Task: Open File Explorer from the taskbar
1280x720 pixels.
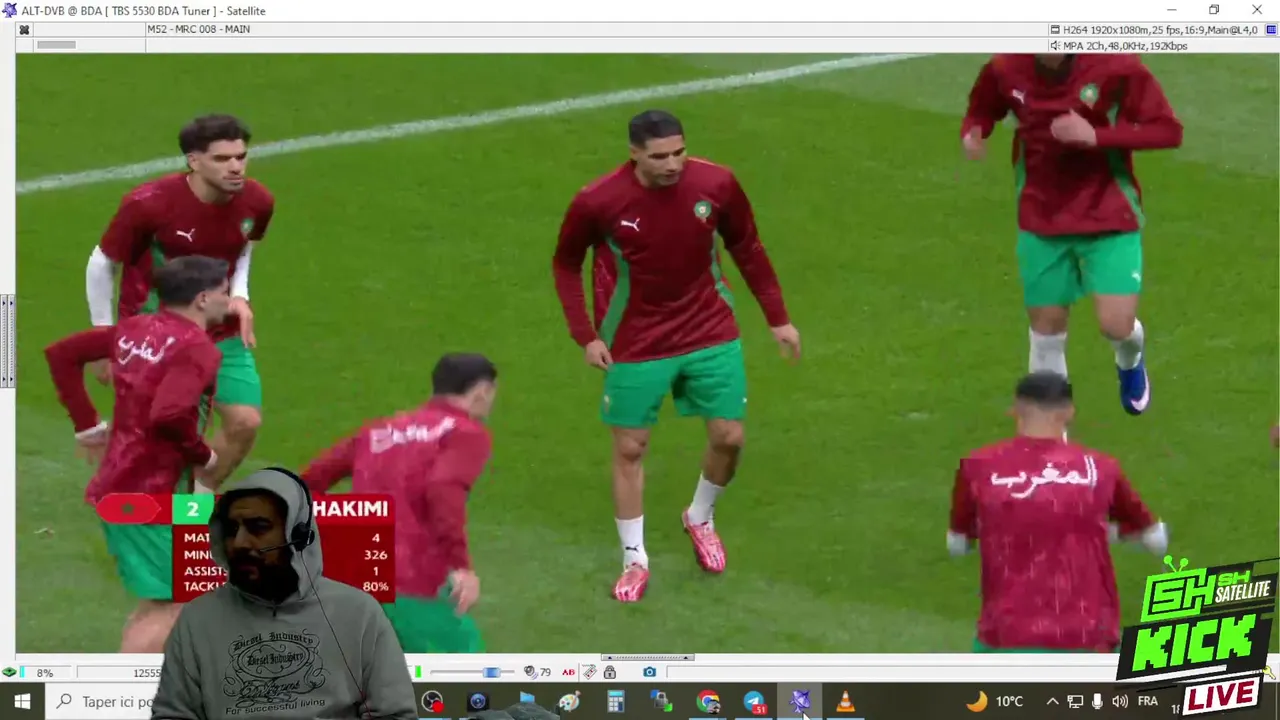Action: (527, 699)
